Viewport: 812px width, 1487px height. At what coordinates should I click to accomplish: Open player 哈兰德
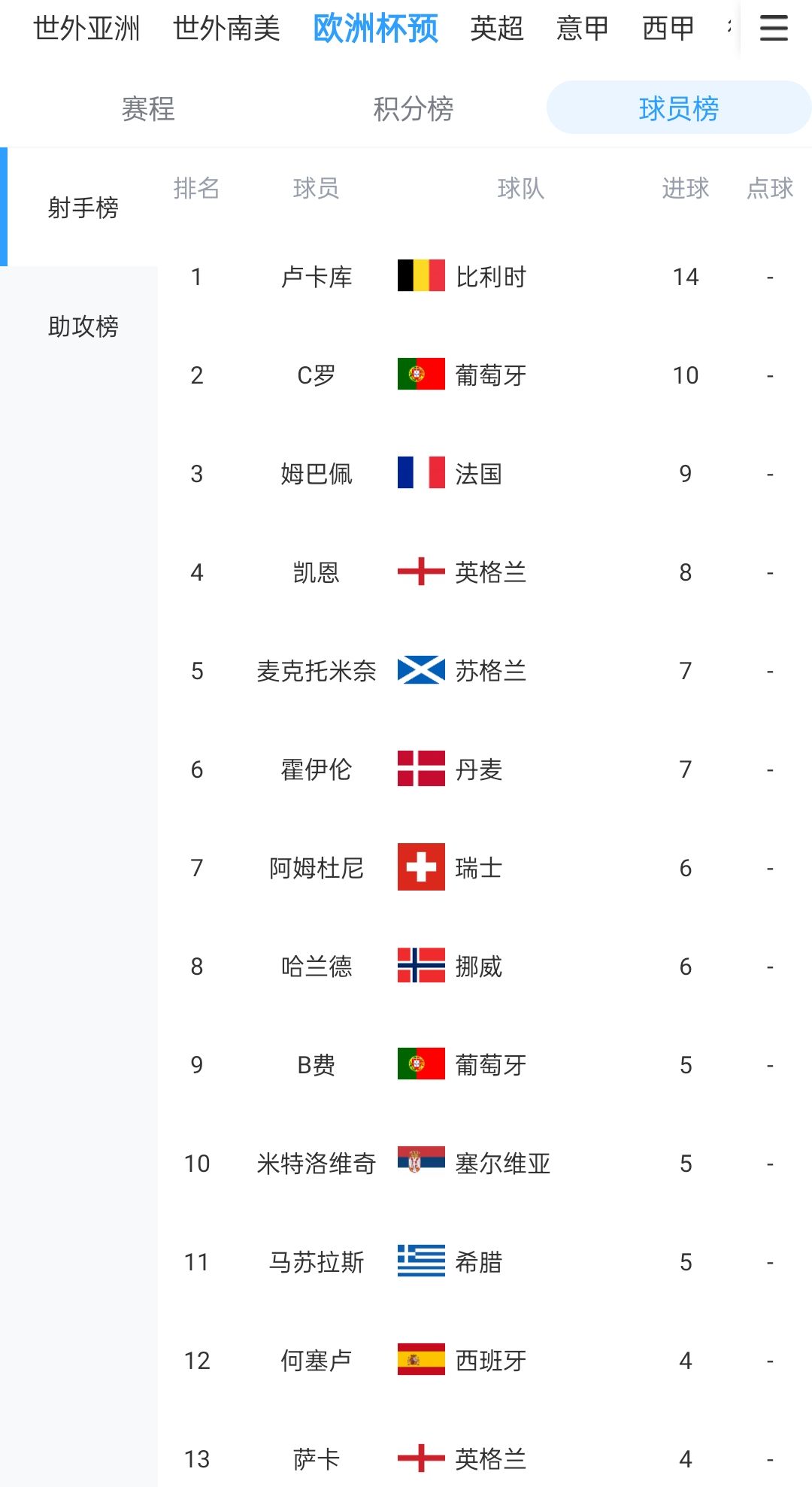click(316, 967)
